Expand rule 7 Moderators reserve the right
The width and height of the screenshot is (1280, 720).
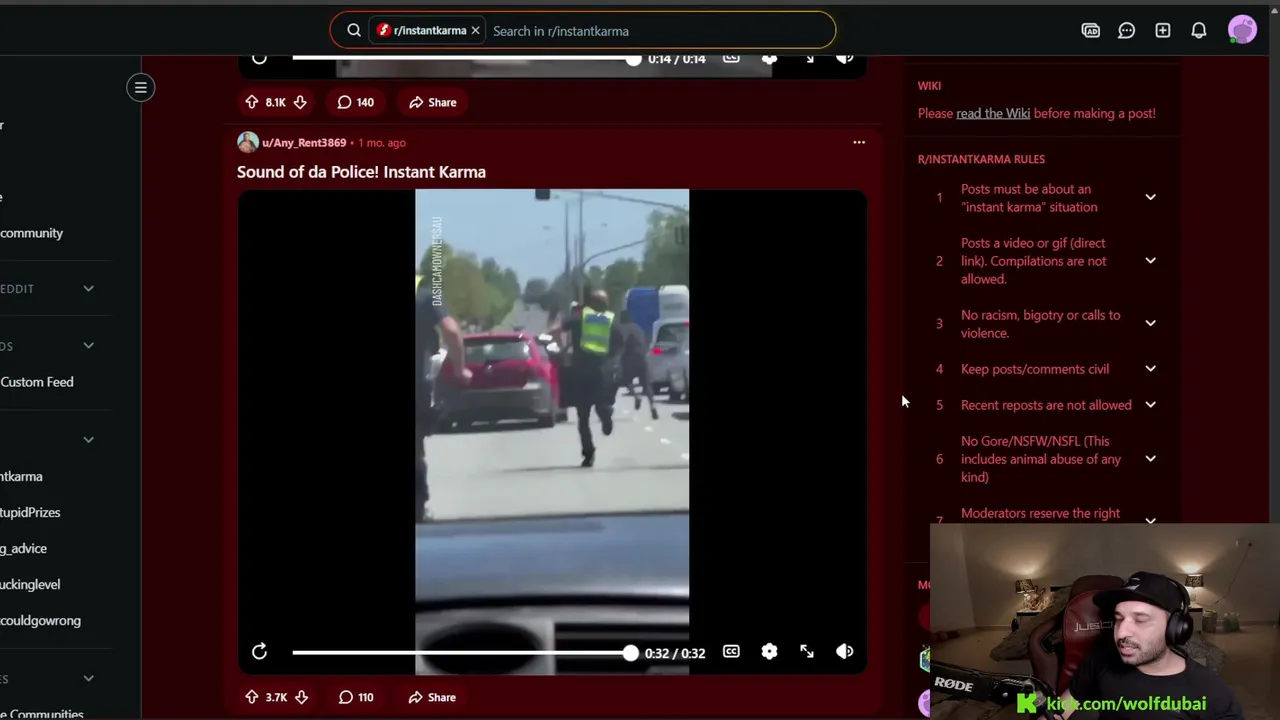[x=1150, y=520]
